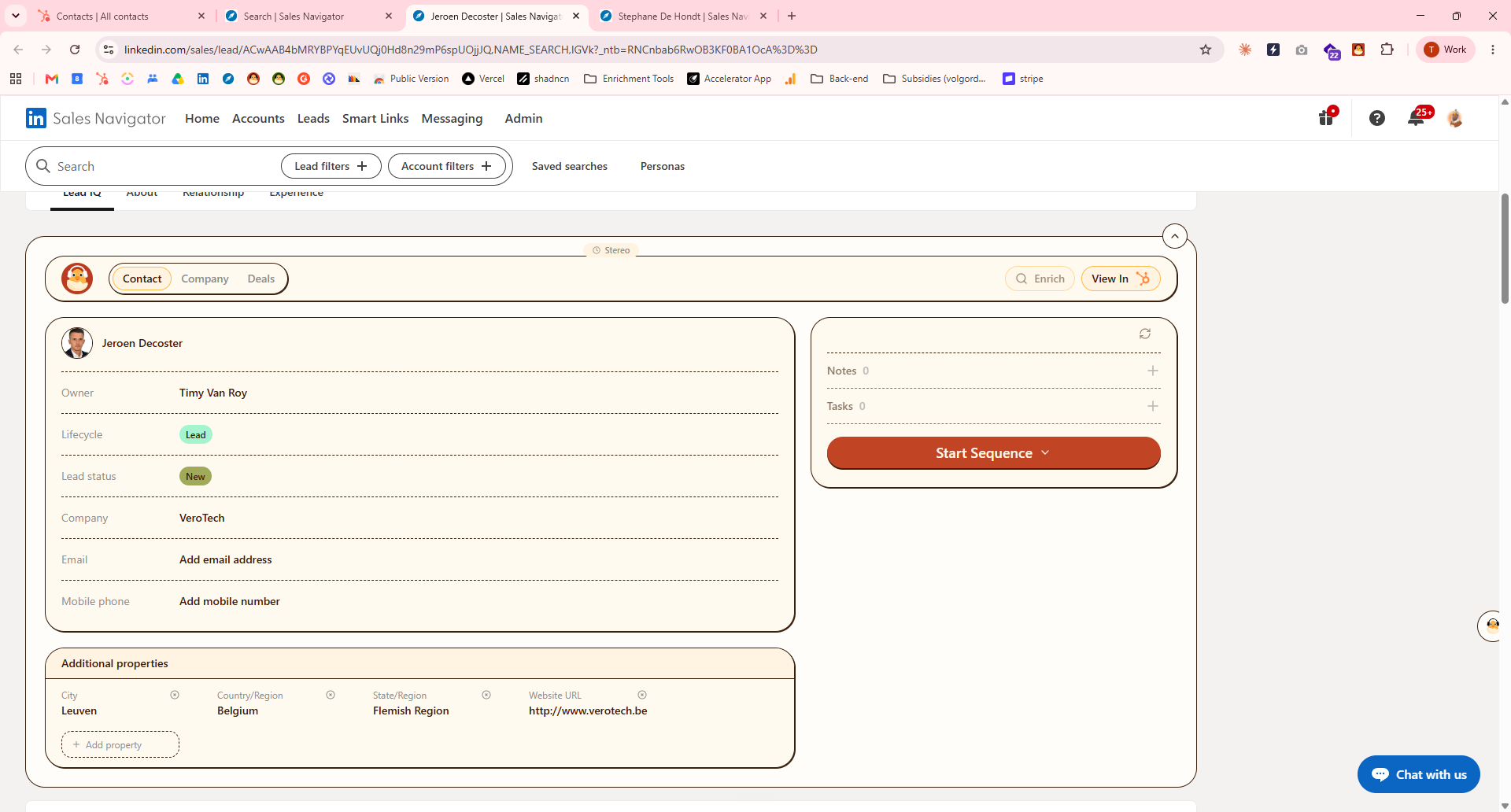1511x812 pixels.
Task: Click the View In HubSpot button
Action: (x=1121, y=279)
